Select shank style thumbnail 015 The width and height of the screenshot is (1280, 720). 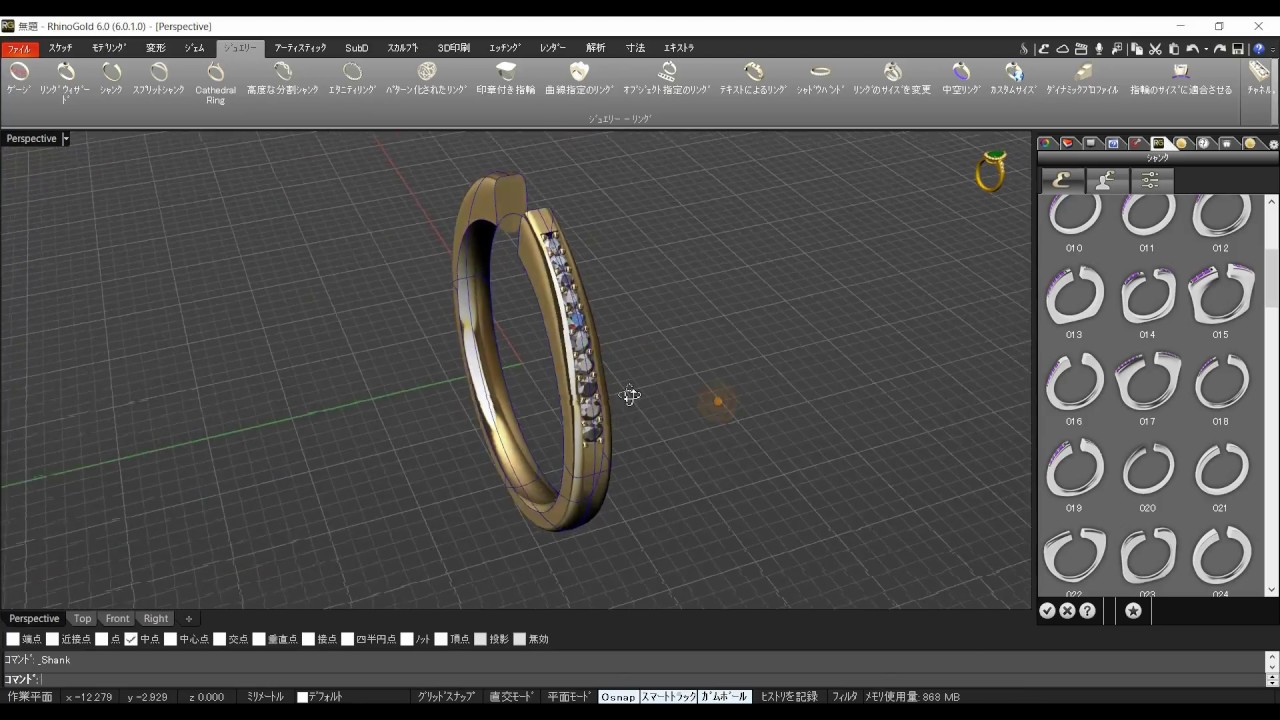[1221, 296]
